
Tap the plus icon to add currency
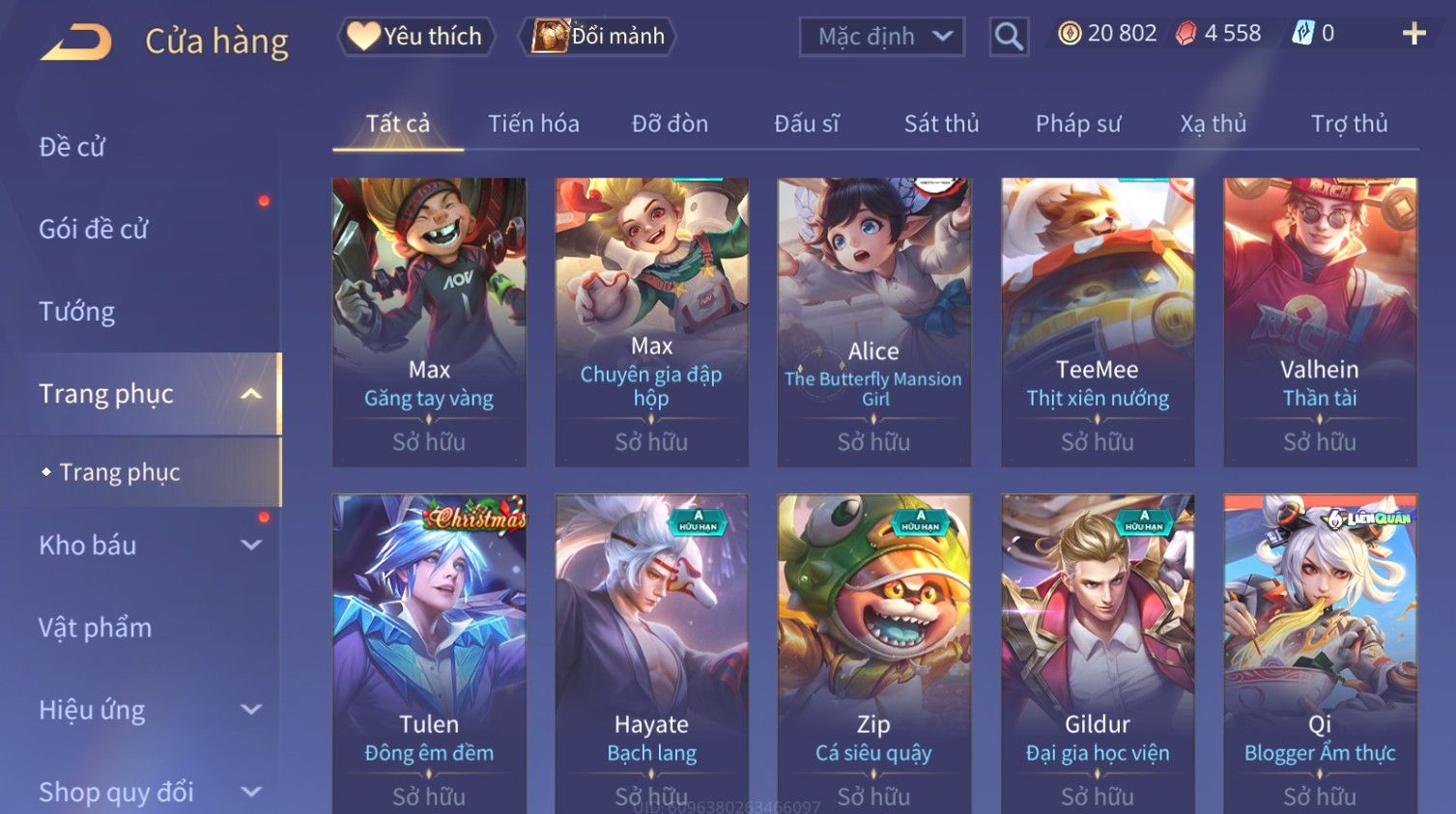(1413, 34)
